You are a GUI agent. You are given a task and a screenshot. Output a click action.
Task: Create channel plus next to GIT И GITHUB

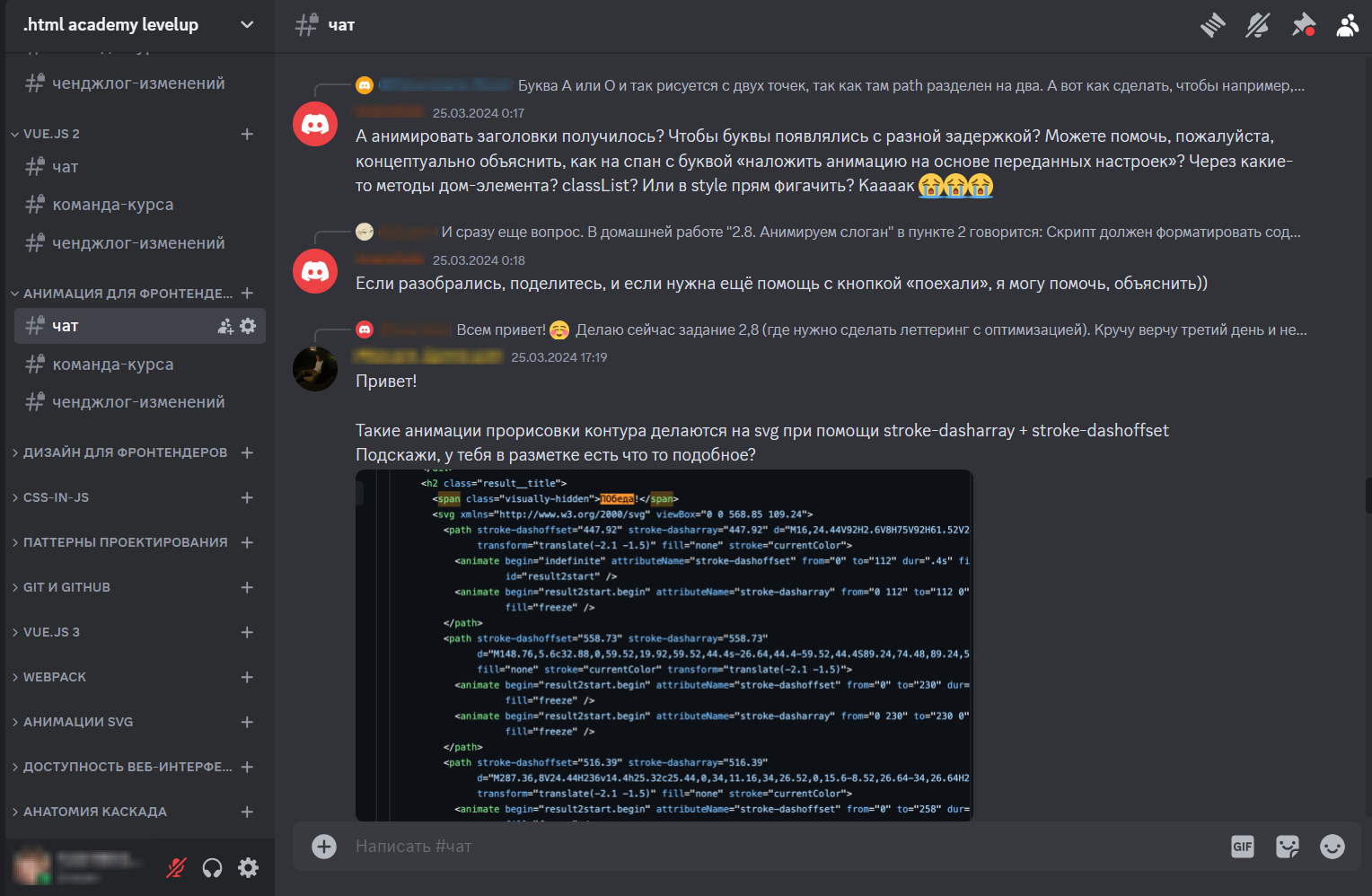tap(247, 587)
